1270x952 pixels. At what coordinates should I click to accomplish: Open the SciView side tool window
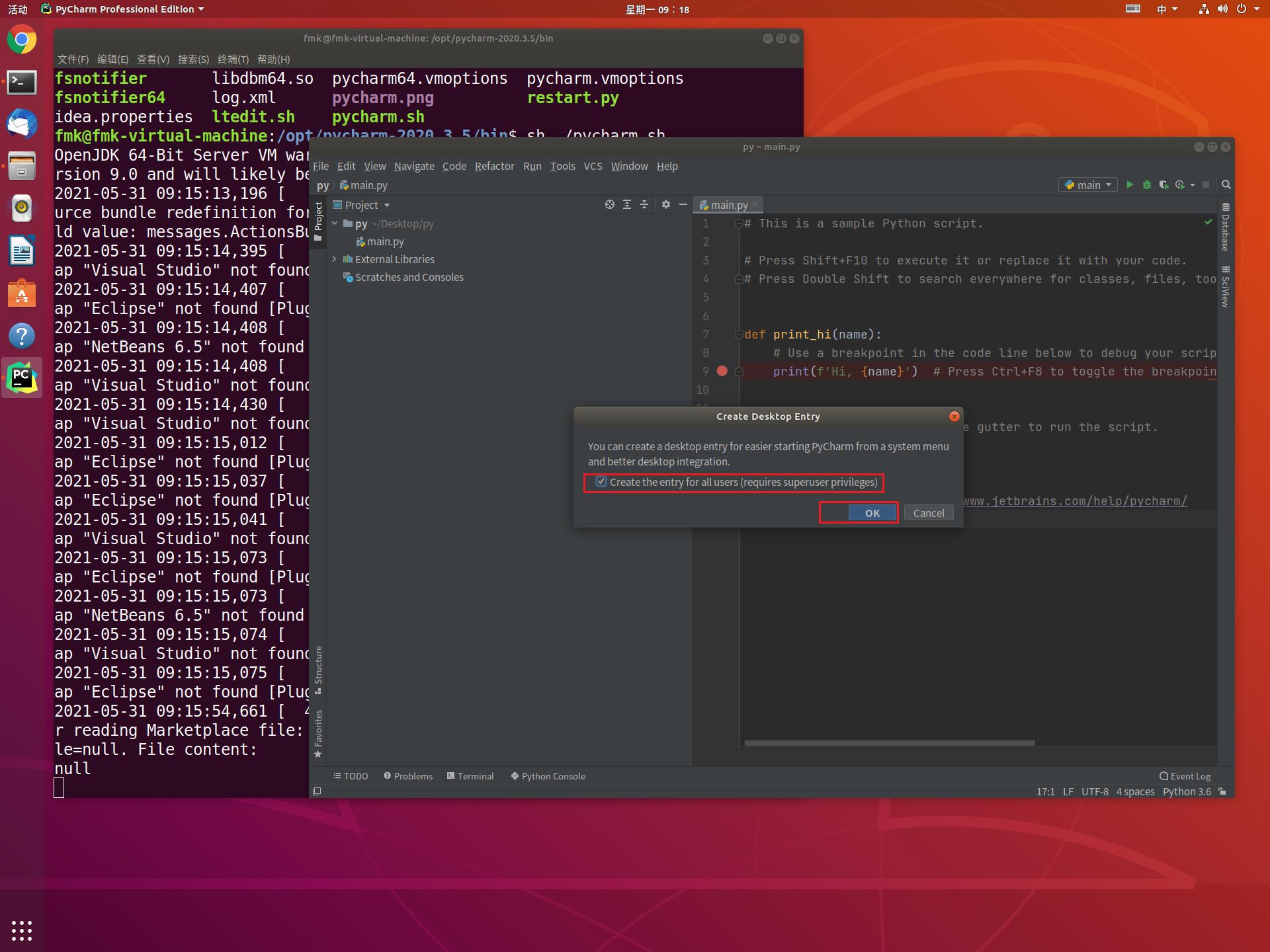click(1226, 286)
